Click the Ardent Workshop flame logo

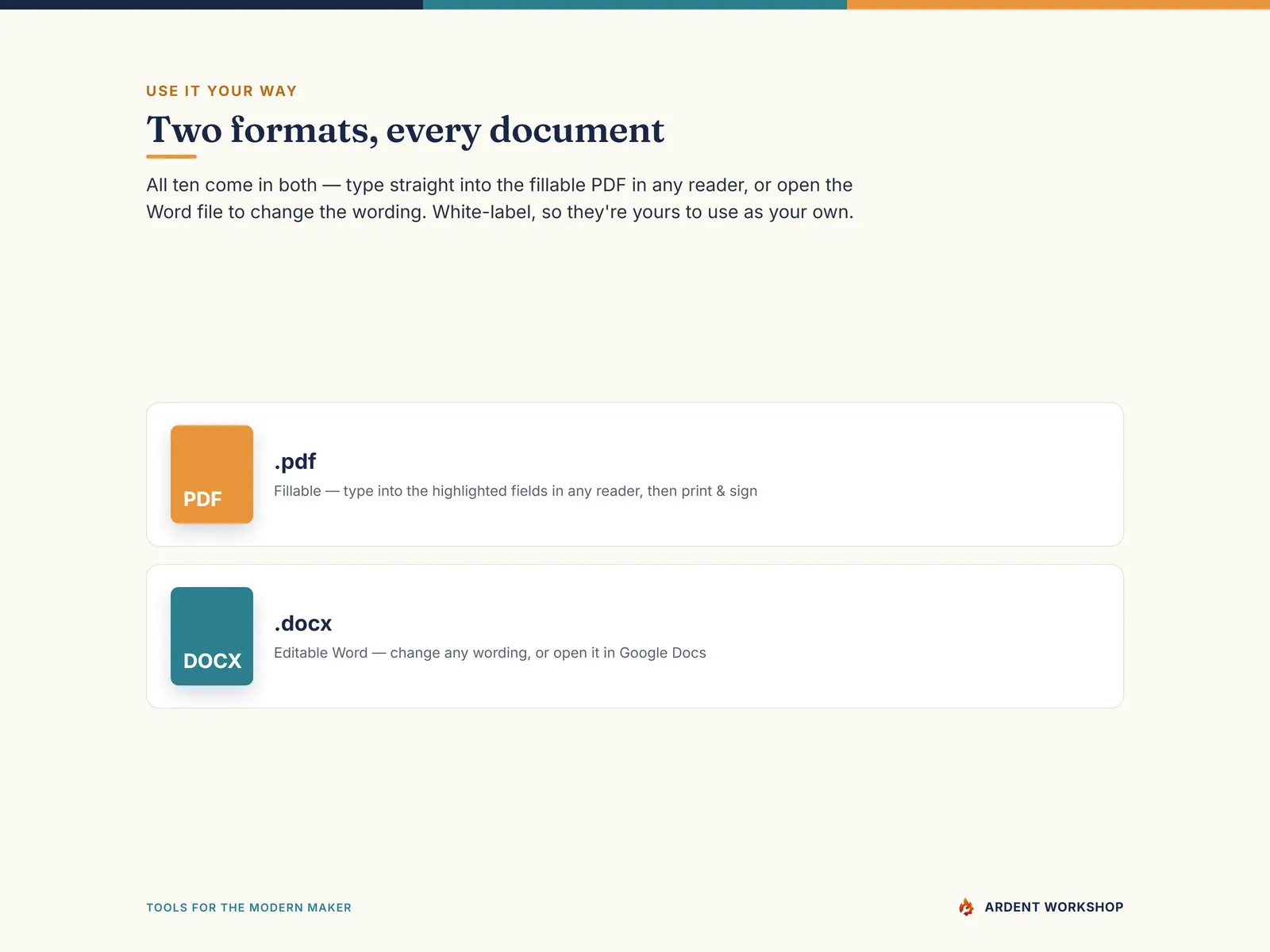point(966,907)
